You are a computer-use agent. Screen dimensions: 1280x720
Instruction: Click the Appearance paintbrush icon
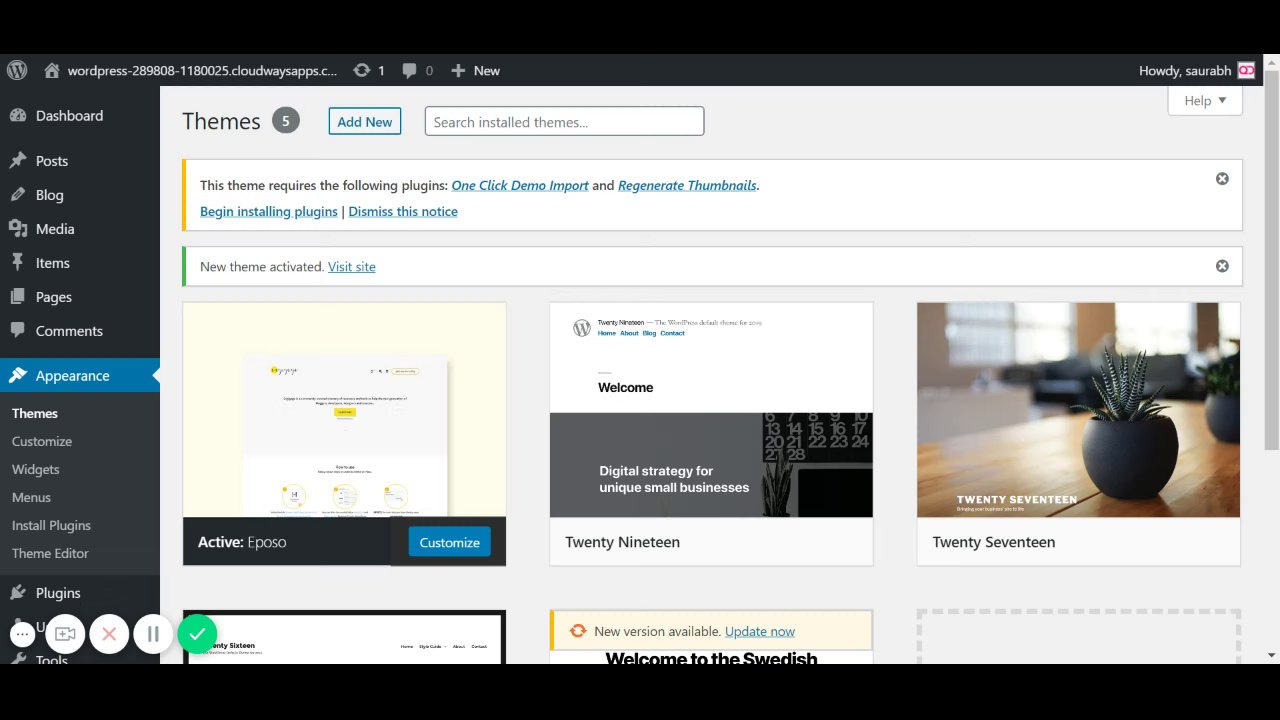tap(18, 375)
